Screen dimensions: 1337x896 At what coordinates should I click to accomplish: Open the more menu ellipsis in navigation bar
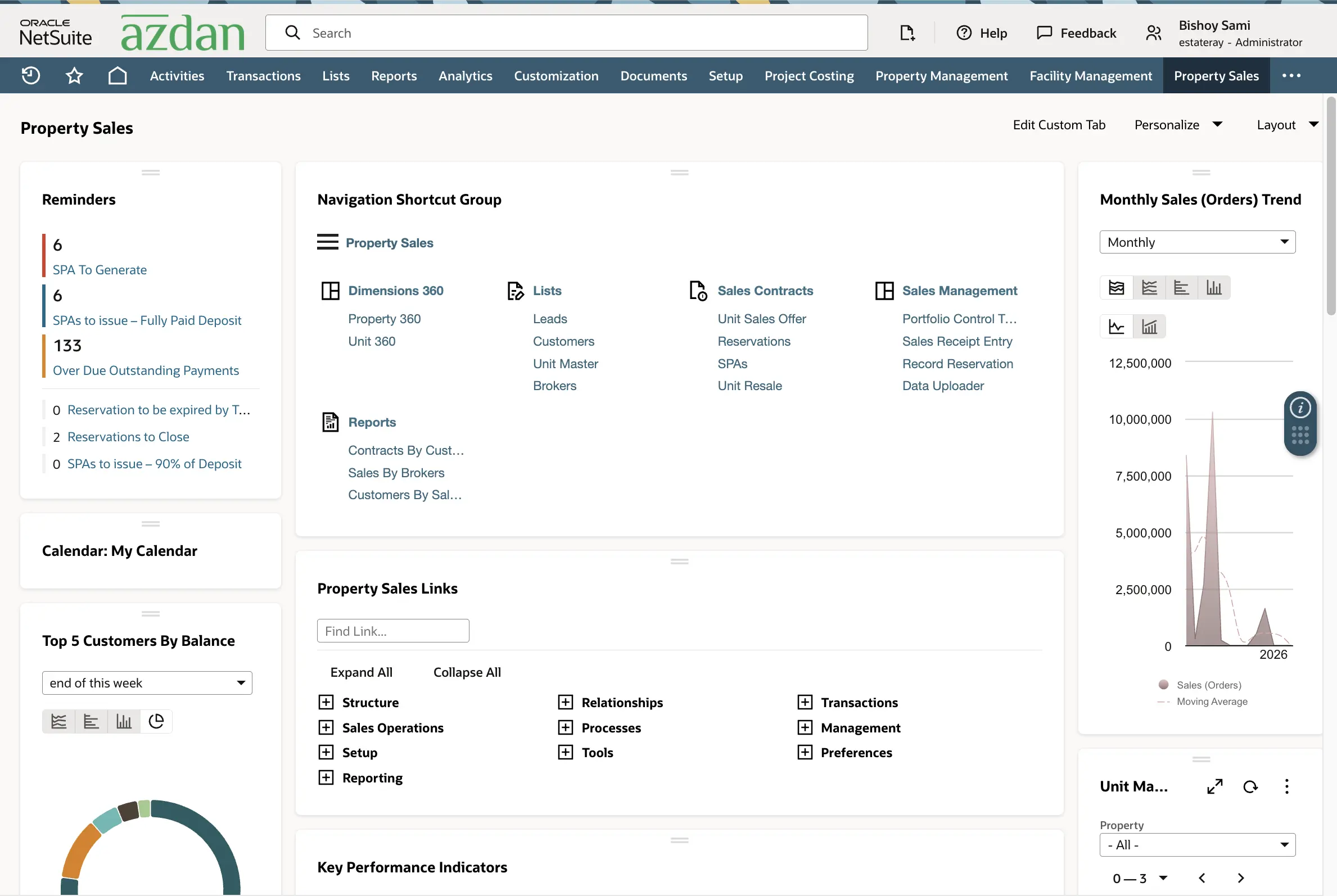pyautogui.click(x=1291, y=75)
